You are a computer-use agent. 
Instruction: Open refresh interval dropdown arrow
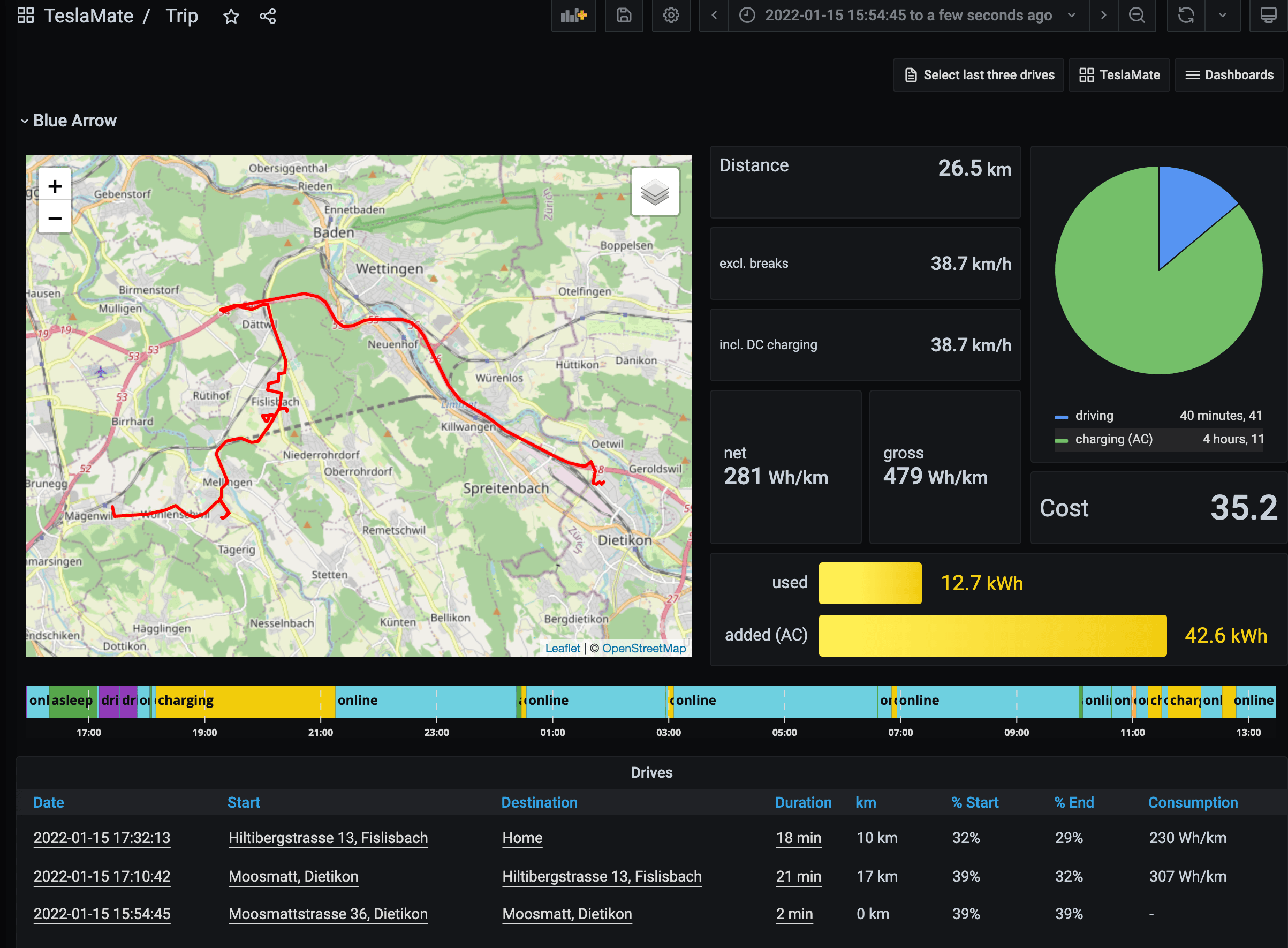1222,16
